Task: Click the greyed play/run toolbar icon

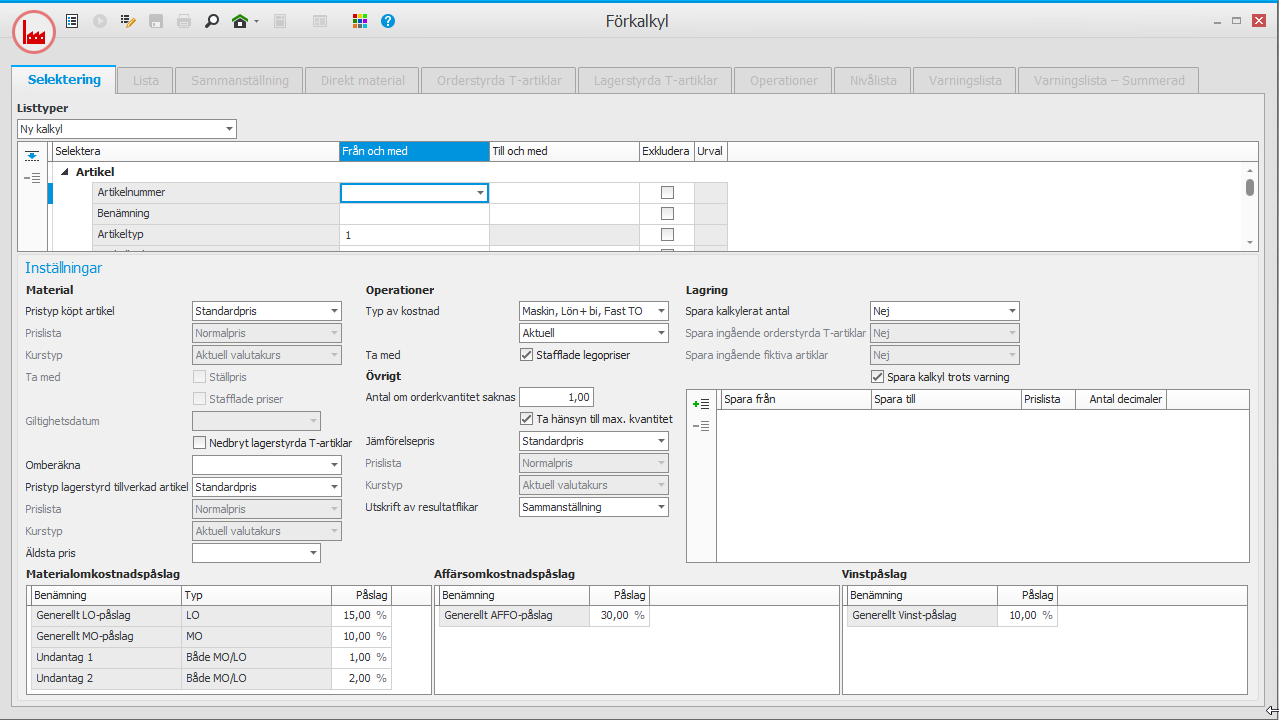Action: pos(100,20)
